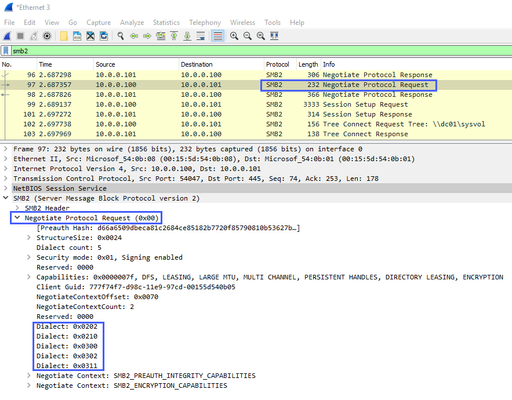The image size is (512, 400).
Task: Sort packets by the Source column header
Action: [x=136, y=64]
